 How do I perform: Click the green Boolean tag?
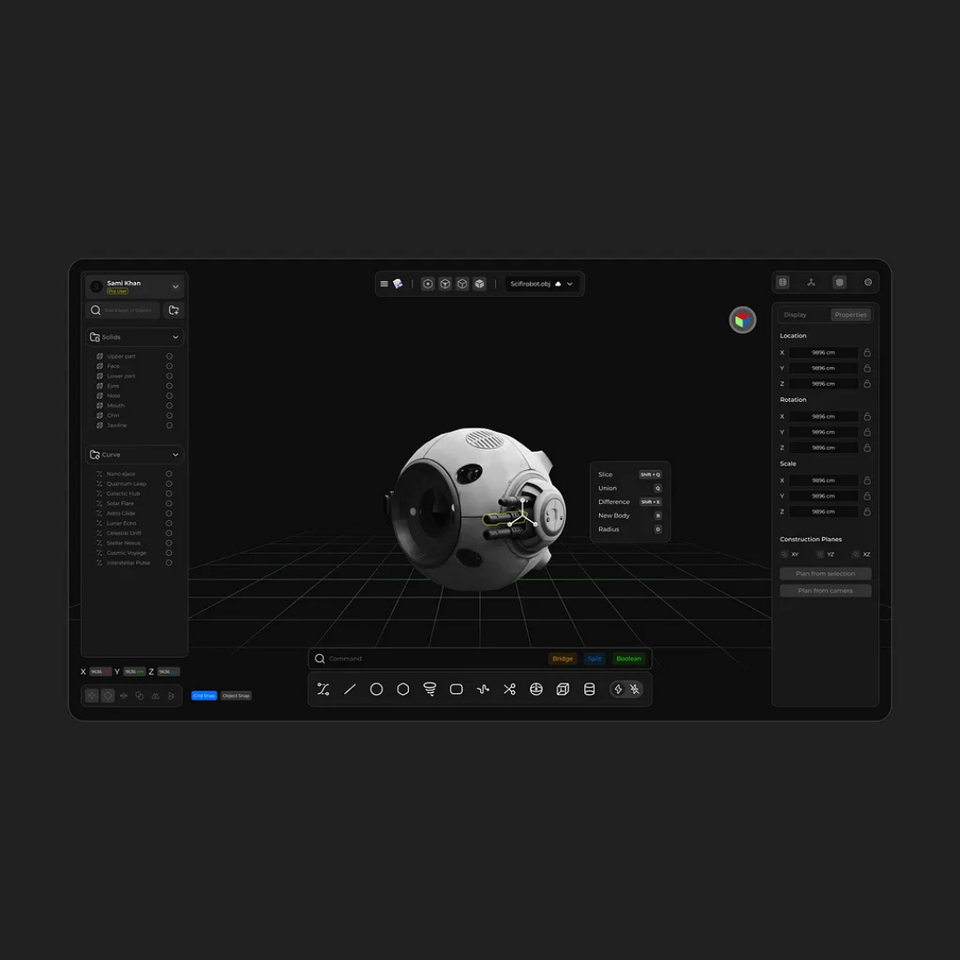[x=628, y=659]
